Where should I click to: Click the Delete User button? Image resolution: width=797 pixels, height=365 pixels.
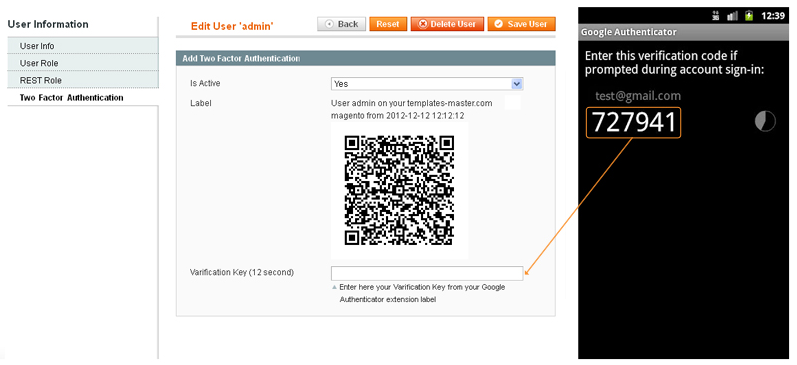tap(447, 24)
